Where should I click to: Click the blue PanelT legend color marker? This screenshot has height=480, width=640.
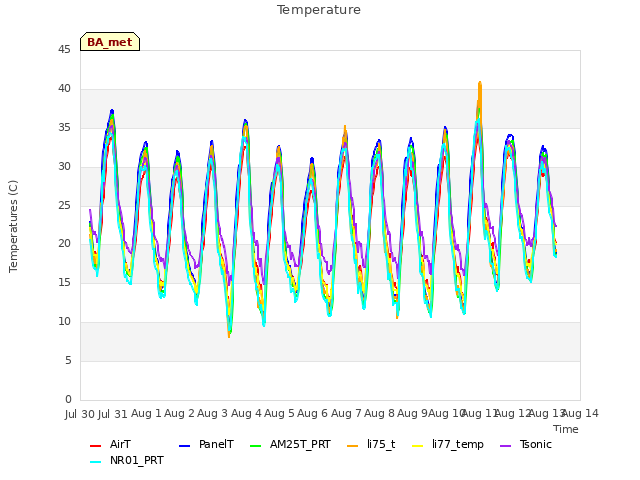184,446
